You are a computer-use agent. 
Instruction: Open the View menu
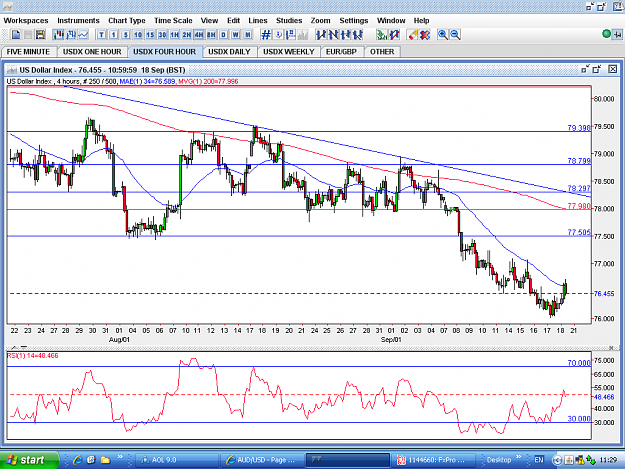point(209,21)
